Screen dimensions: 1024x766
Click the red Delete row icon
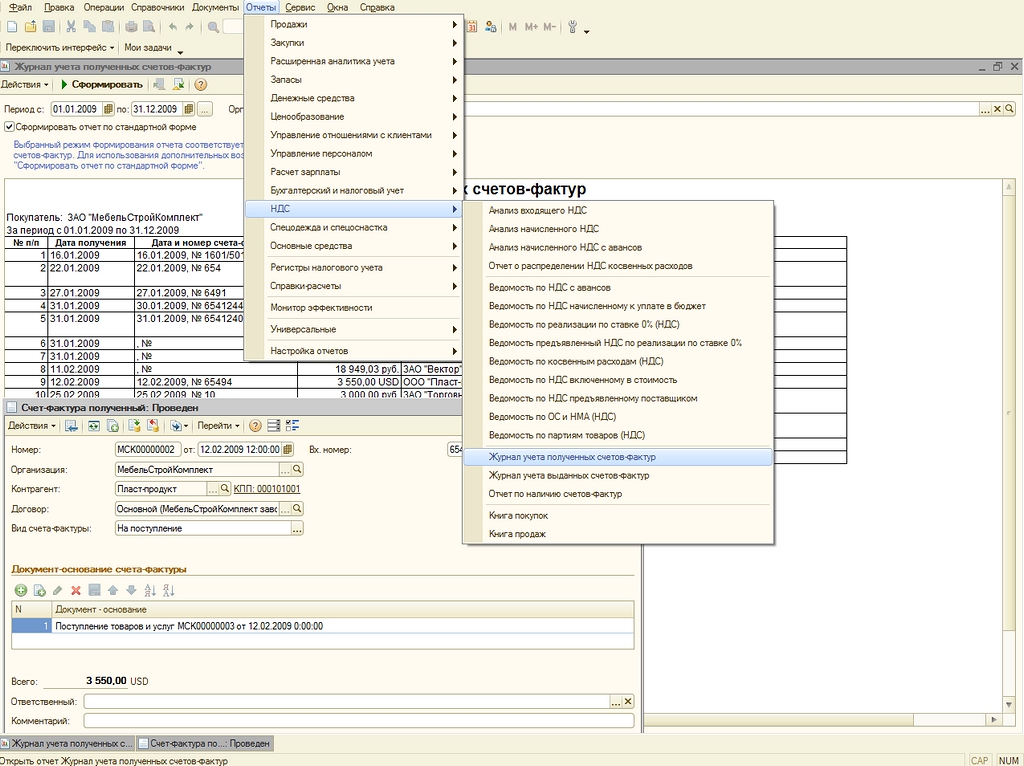point(76,590)
